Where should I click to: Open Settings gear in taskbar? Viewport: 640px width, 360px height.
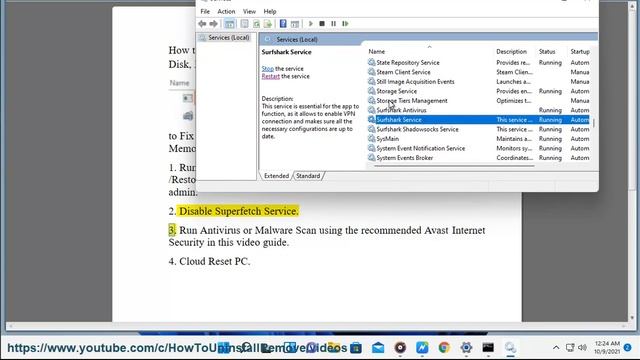(x=466, y=348)
